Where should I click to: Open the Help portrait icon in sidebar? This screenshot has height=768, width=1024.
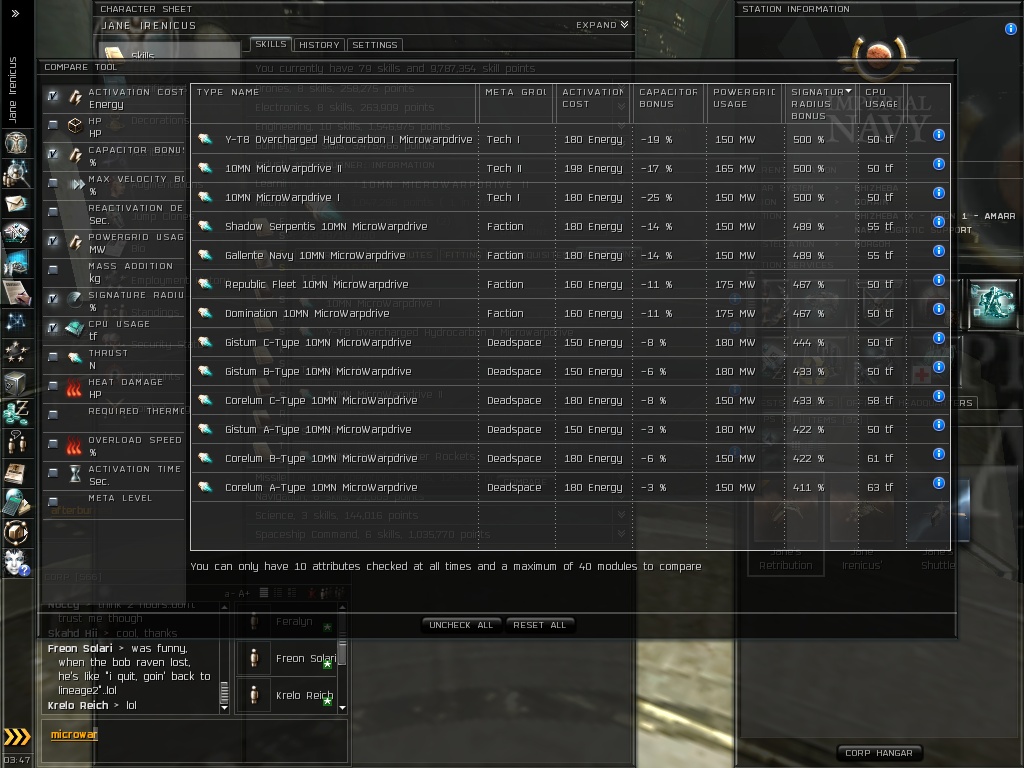point(16,562)
